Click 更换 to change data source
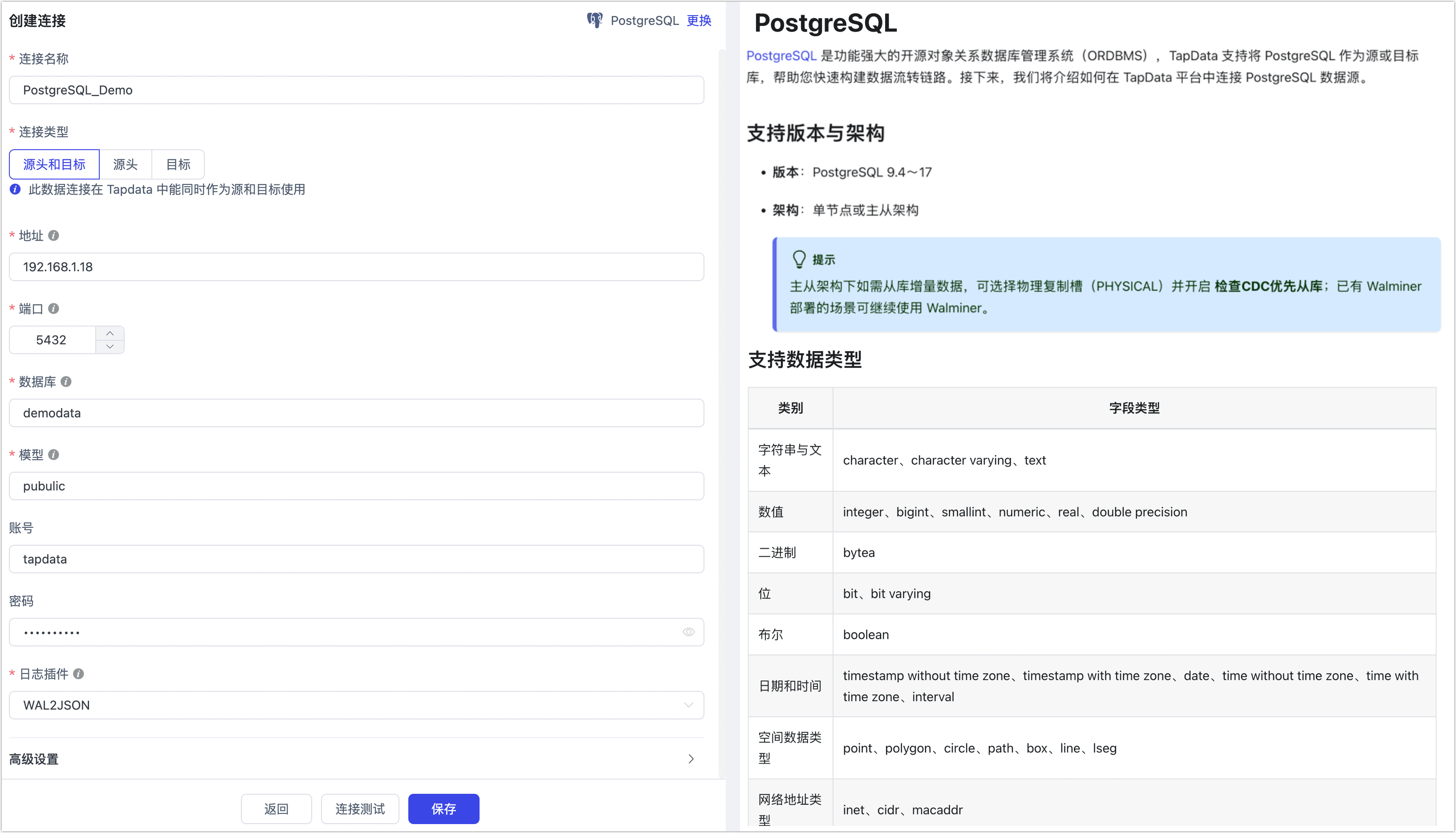This screenshot has height=833, width=1456. (x=699, y=20)
